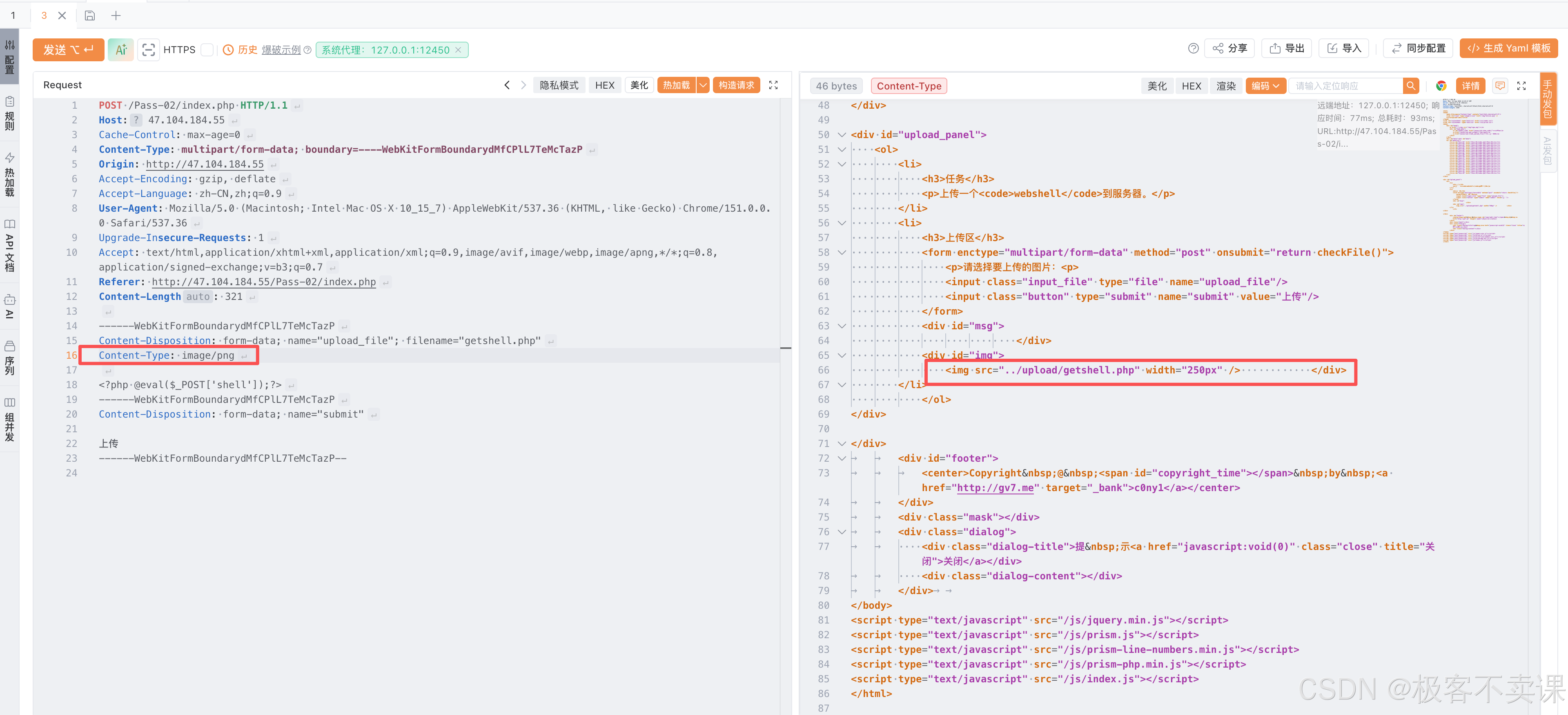Open the 爆破示例 link
This screenshot has width=1568, height=715.
(x=281, y=50)
